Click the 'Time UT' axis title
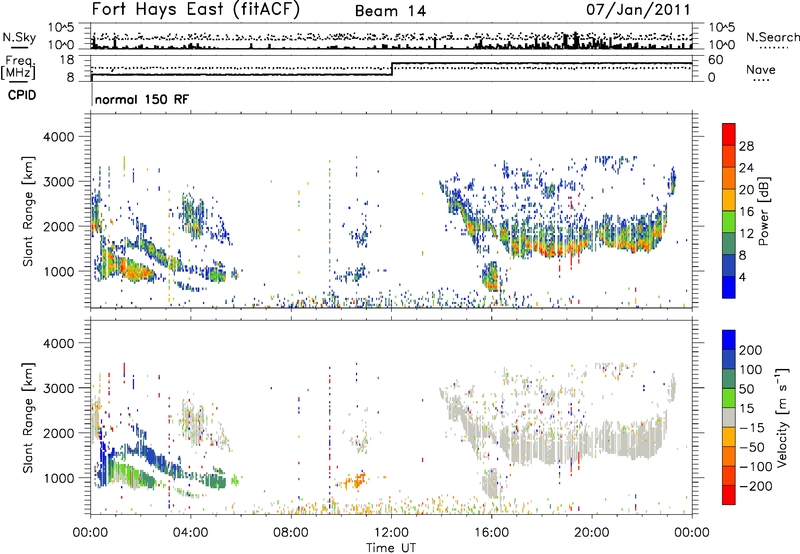Screen dimensions: 800x554 (x=391, y=548)
